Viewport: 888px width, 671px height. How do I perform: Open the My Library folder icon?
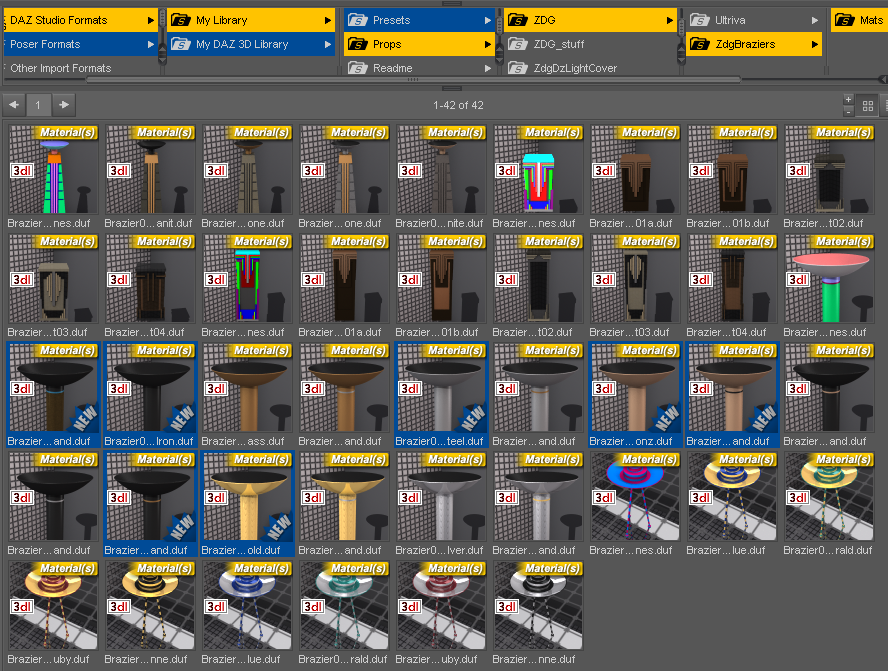coord(181,20)
